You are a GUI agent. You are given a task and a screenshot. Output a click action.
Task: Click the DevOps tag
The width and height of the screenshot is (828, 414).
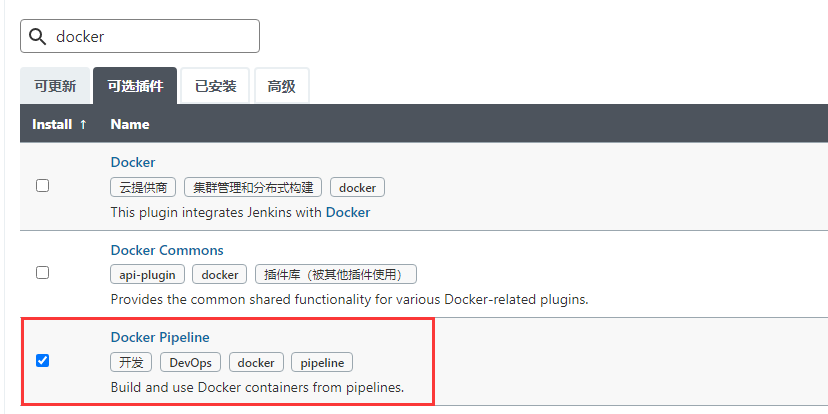click(x=191, y=362)
